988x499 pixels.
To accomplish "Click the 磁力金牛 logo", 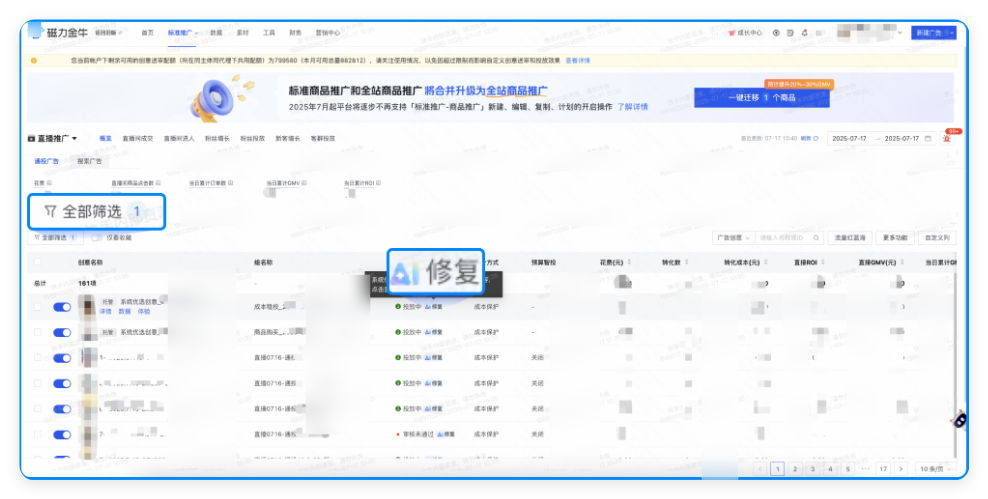I will [x=58, y=32].
